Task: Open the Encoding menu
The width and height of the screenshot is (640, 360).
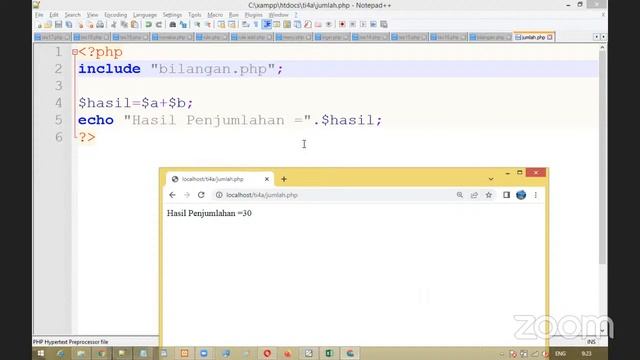Action: coord(116,15)
